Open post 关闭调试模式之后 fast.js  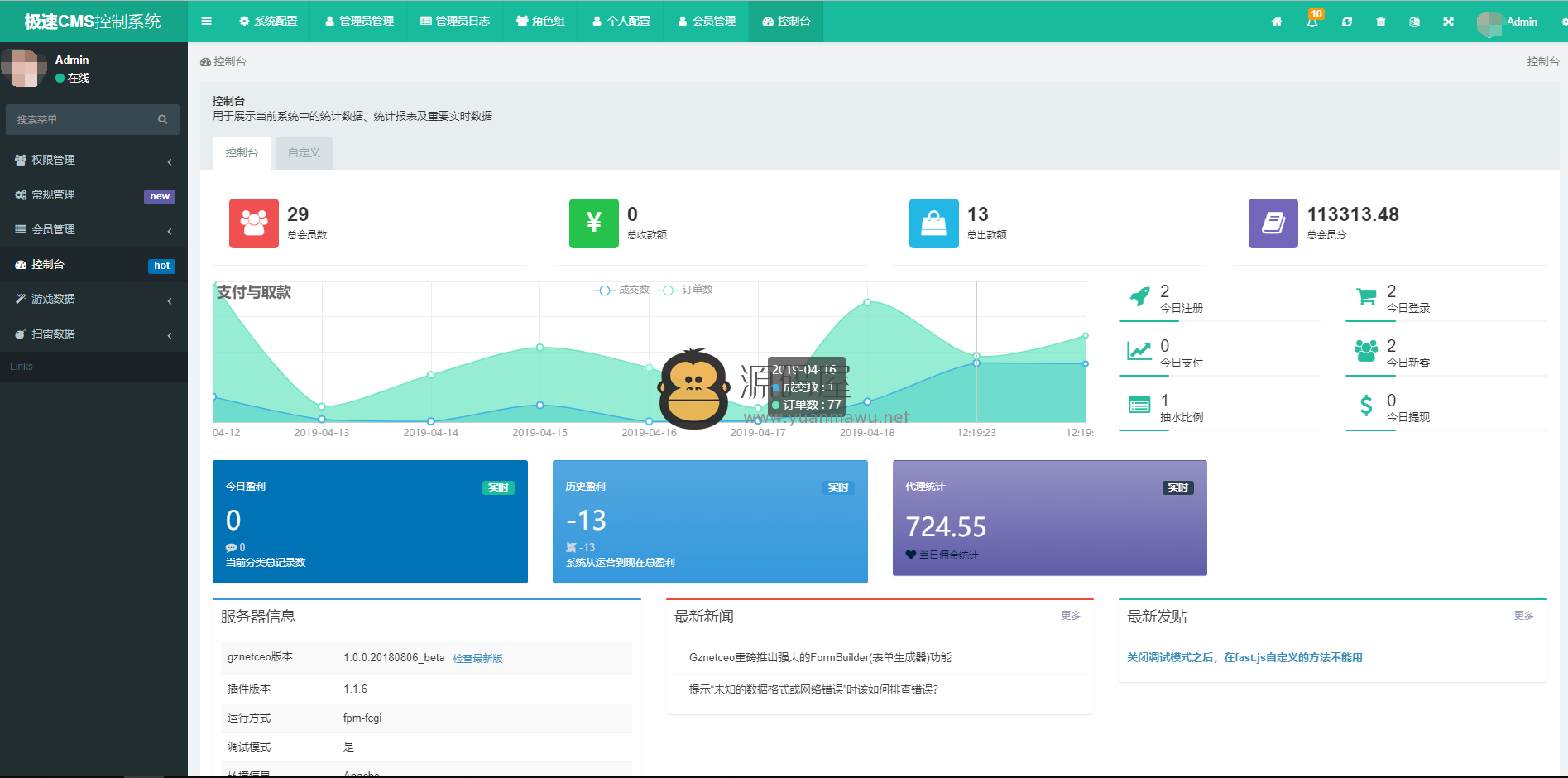pyautogui.click(x=1244, y=658)
